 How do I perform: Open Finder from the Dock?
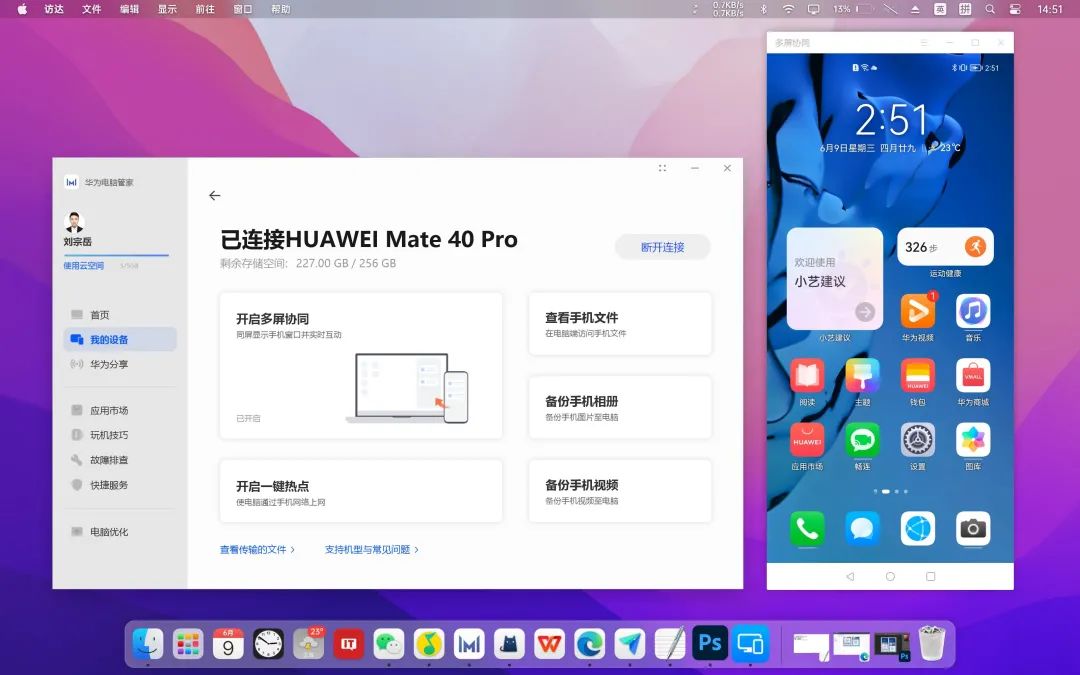tap(148, 644)
